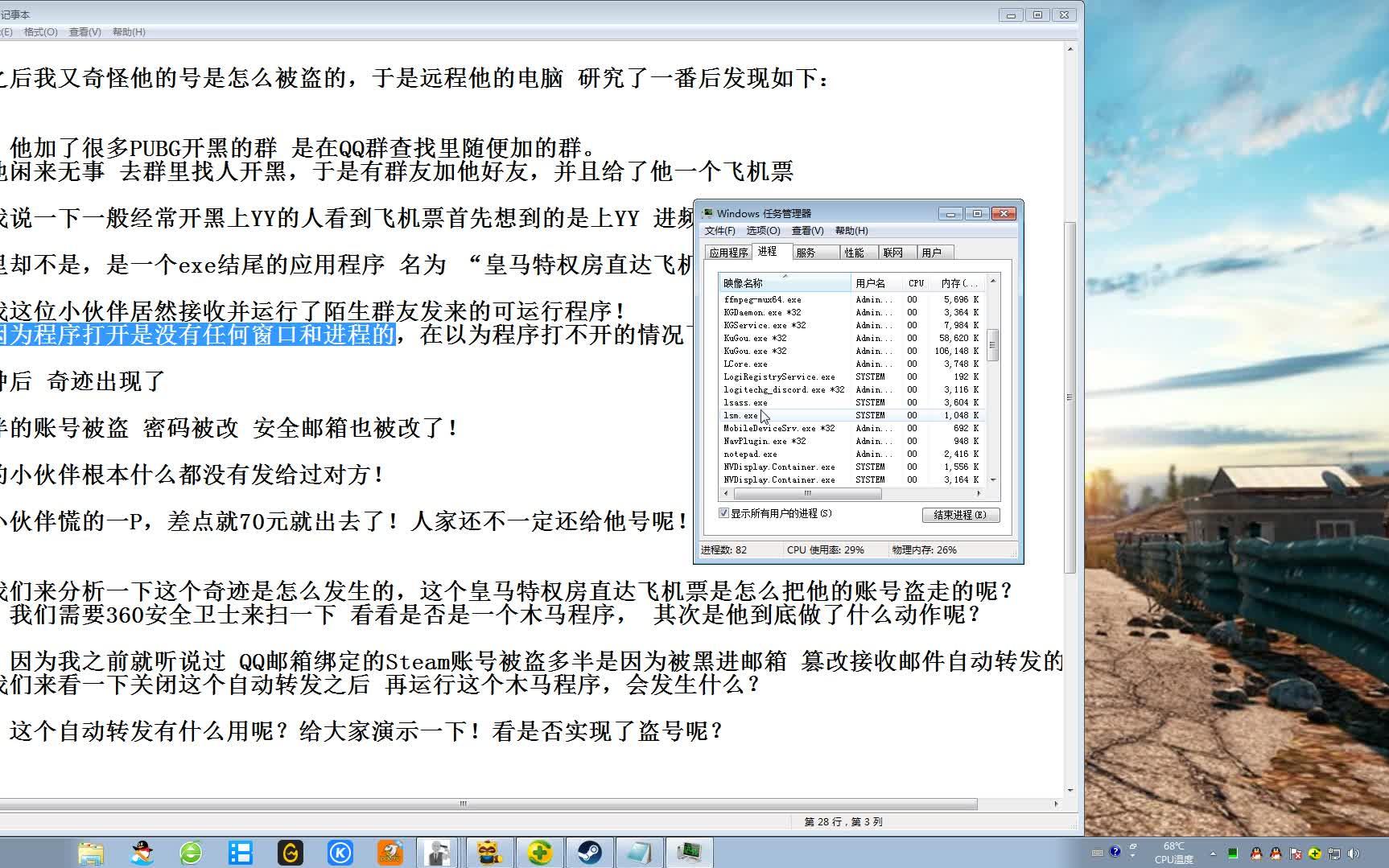Viewport: 1389px width, 868px height.
Task: Open the language bar options arrow
Action: coord(1132,858)
